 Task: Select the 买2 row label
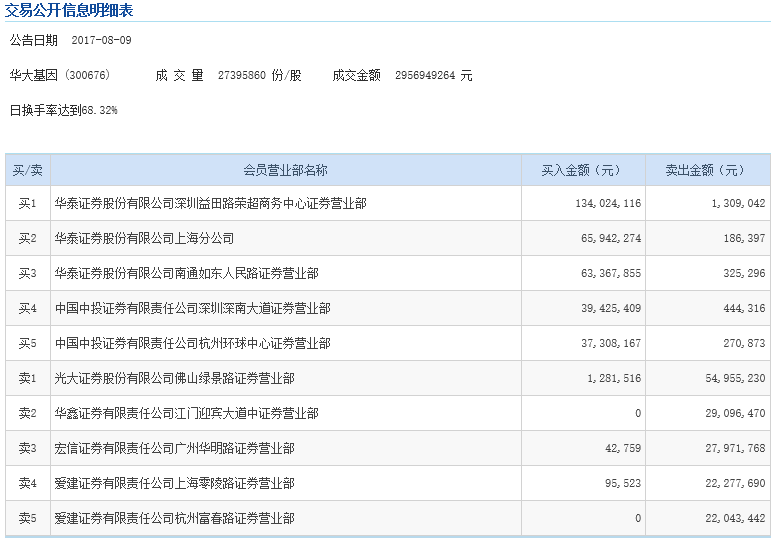28,238
